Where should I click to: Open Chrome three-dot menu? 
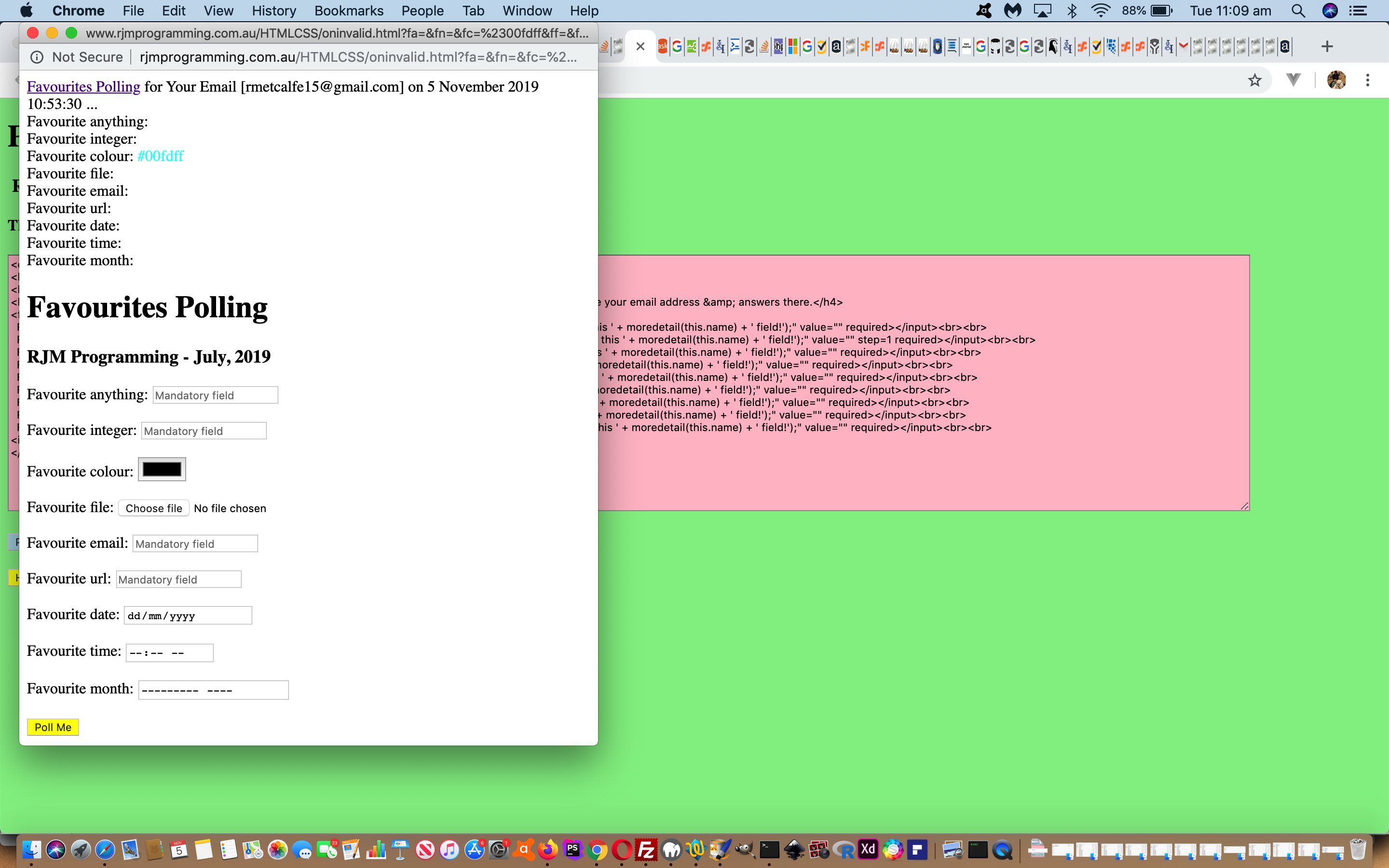click(1368, 80)
